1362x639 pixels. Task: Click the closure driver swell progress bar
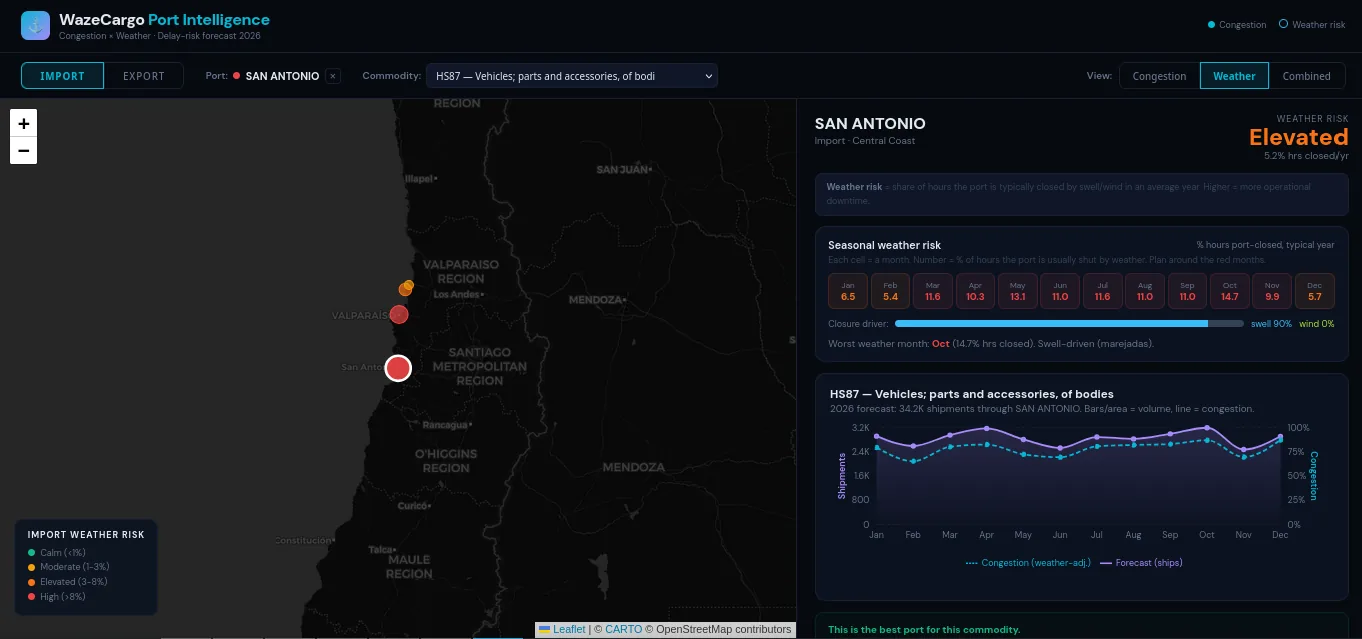coord(1069,324)
